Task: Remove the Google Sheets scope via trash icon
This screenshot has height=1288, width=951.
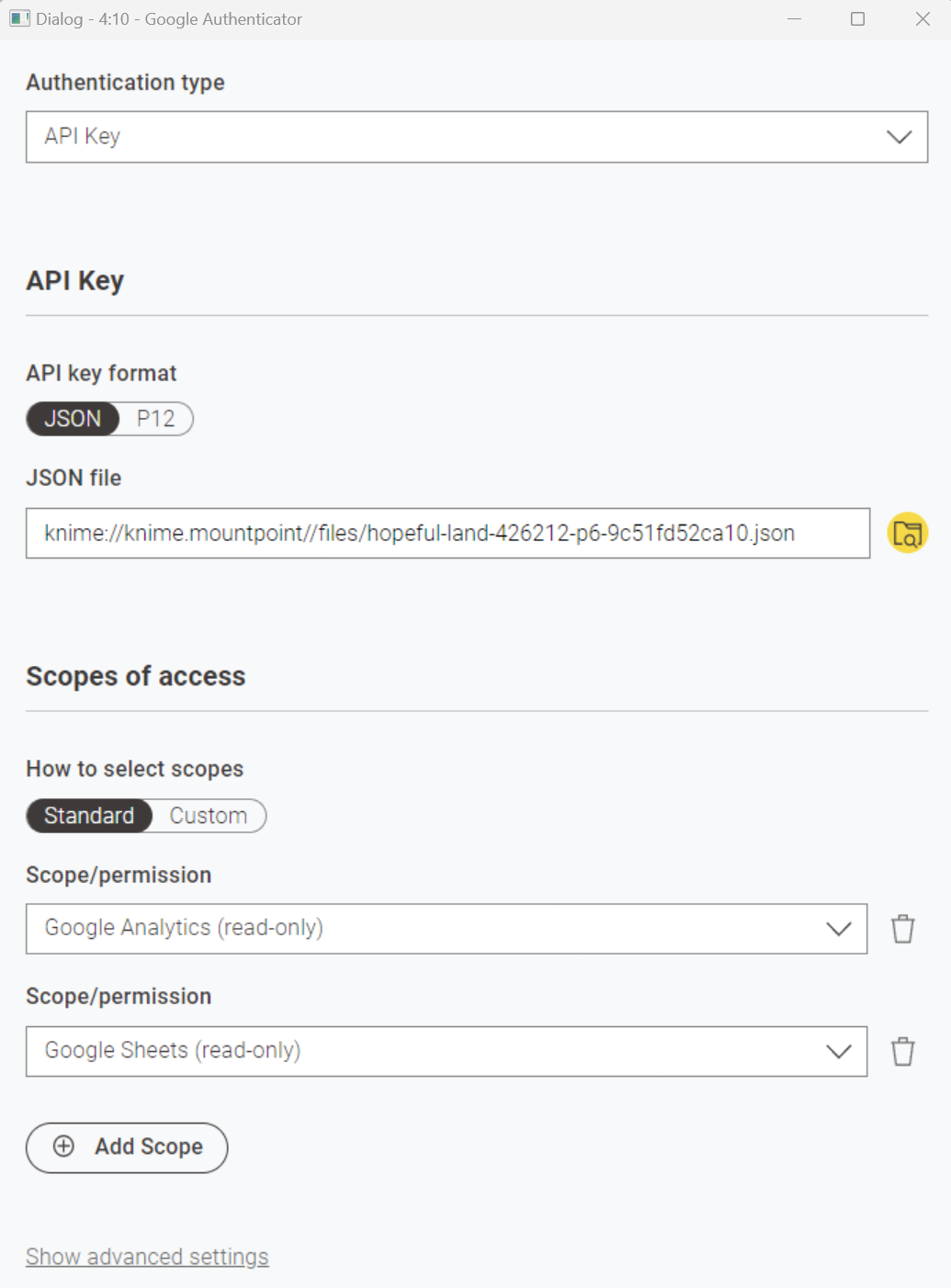Action: point(902,1051)
